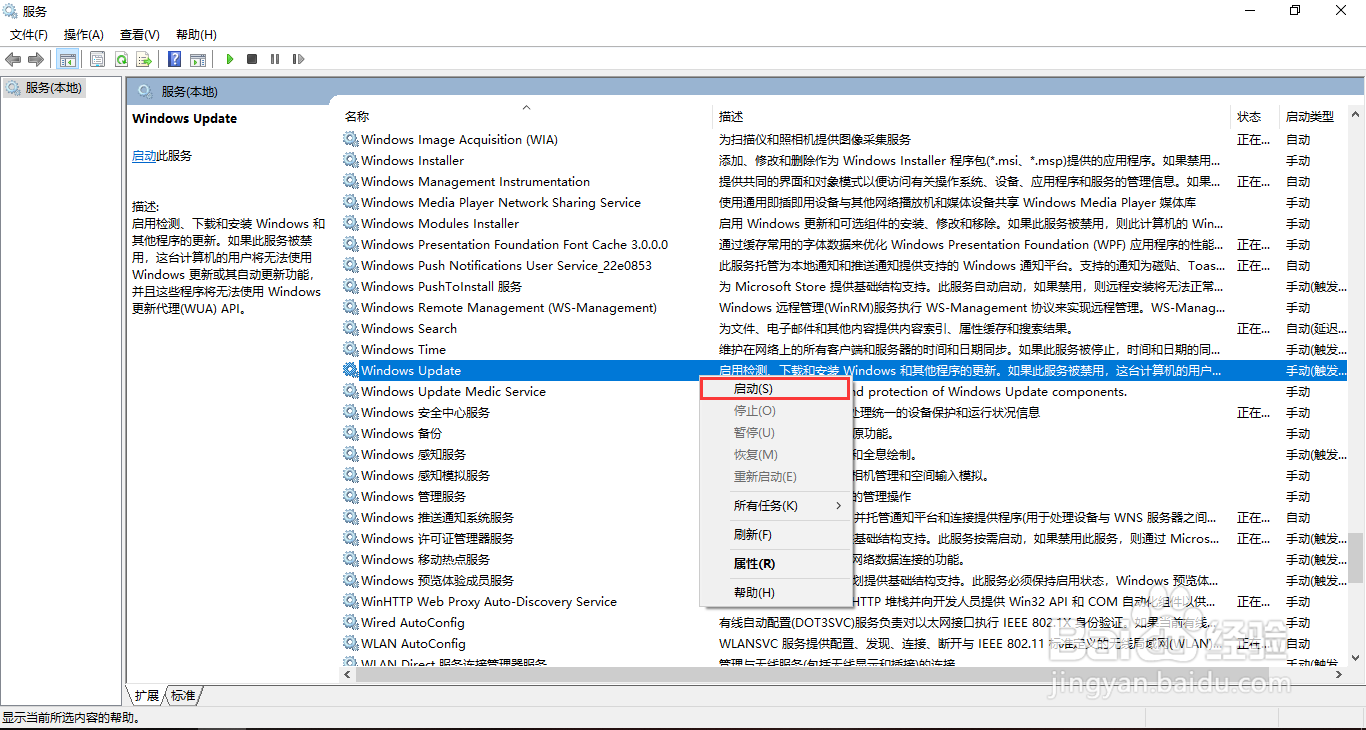The height and width of the screenshot is (730, 1366).
Task: Open the 帮助(H) menu in menu bar
Action: (x=196, y=34)
